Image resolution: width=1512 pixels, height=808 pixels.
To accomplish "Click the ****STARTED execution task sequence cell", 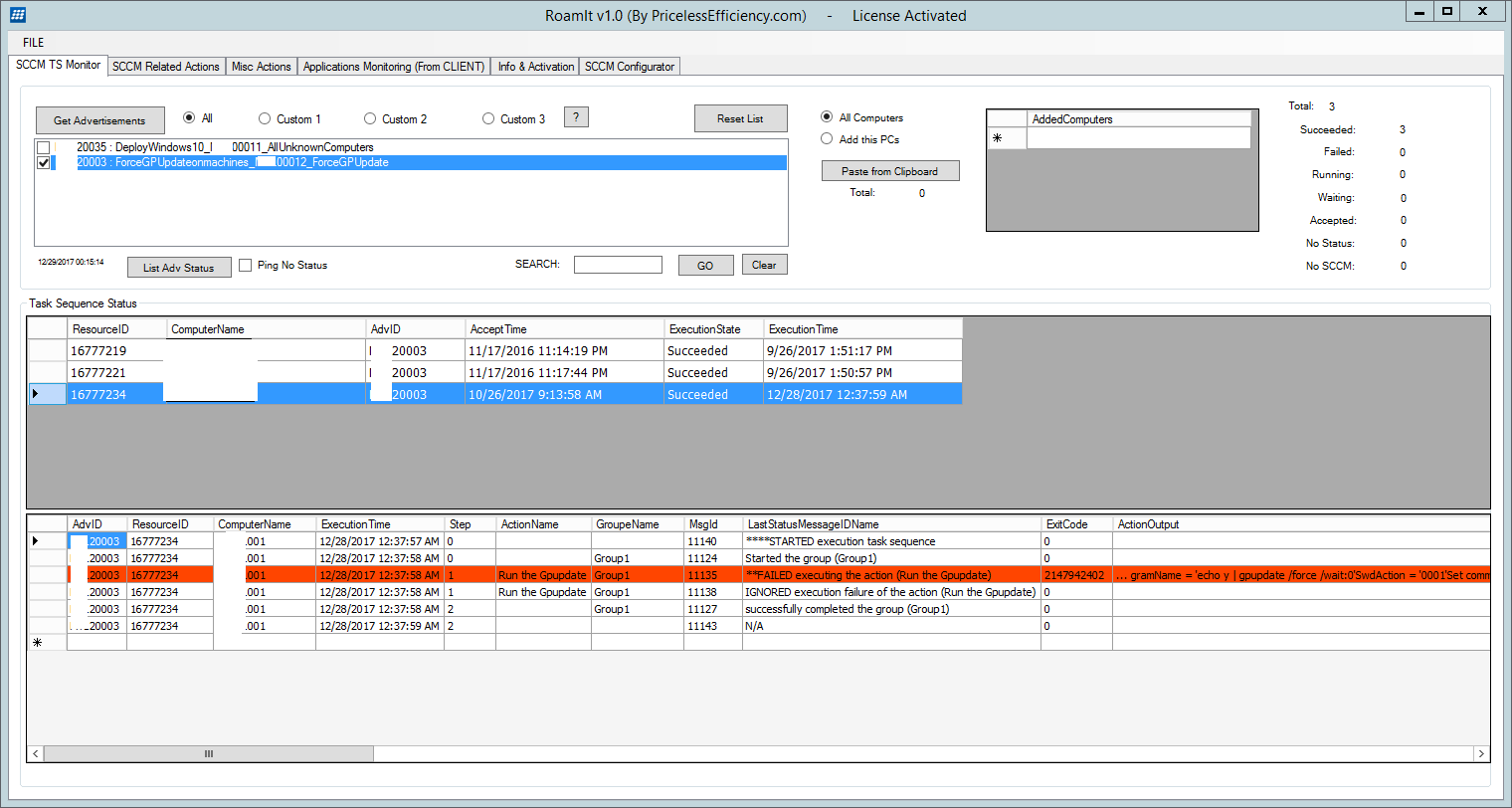I will (x=891, y=541).
